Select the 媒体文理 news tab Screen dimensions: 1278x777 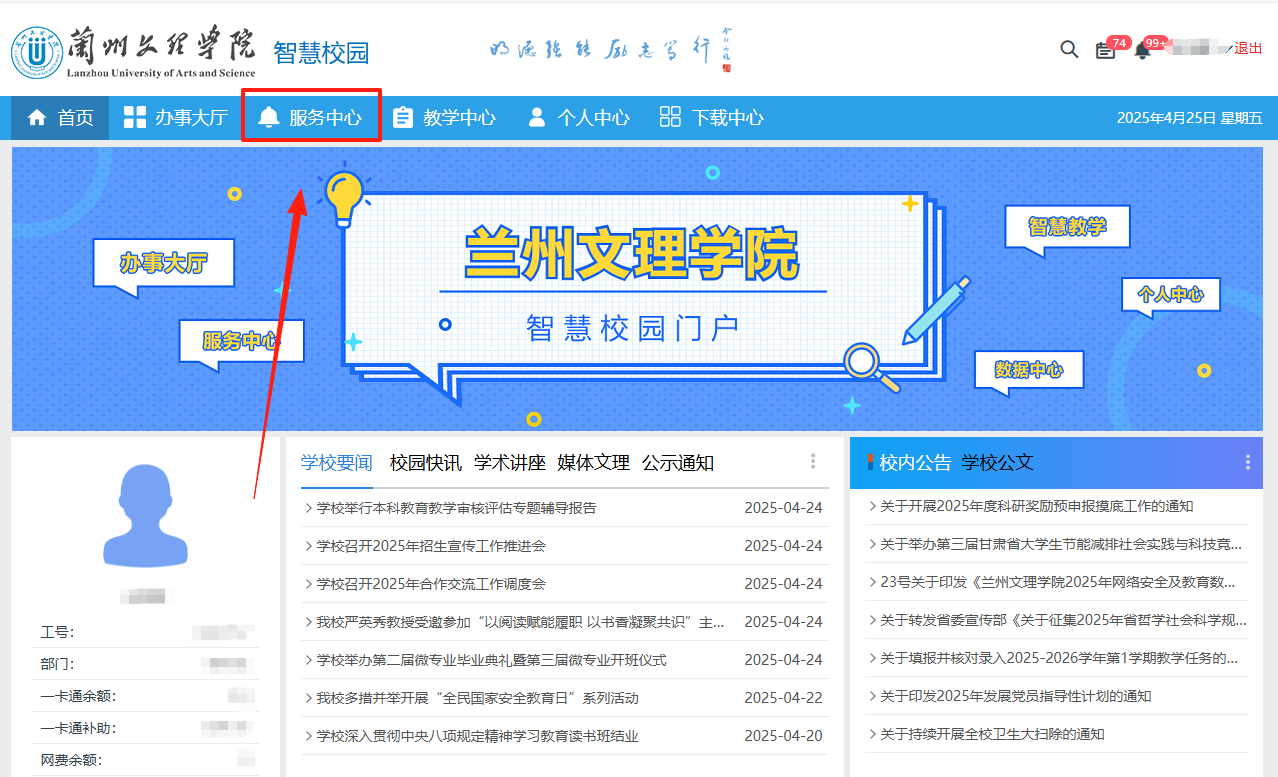click(x=594, y=462)
